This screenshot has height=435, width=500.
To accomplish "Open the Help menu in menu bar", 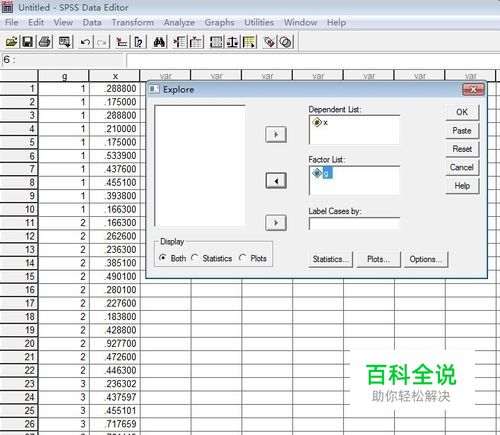I will pyautogui.click(x=336, y=22).
